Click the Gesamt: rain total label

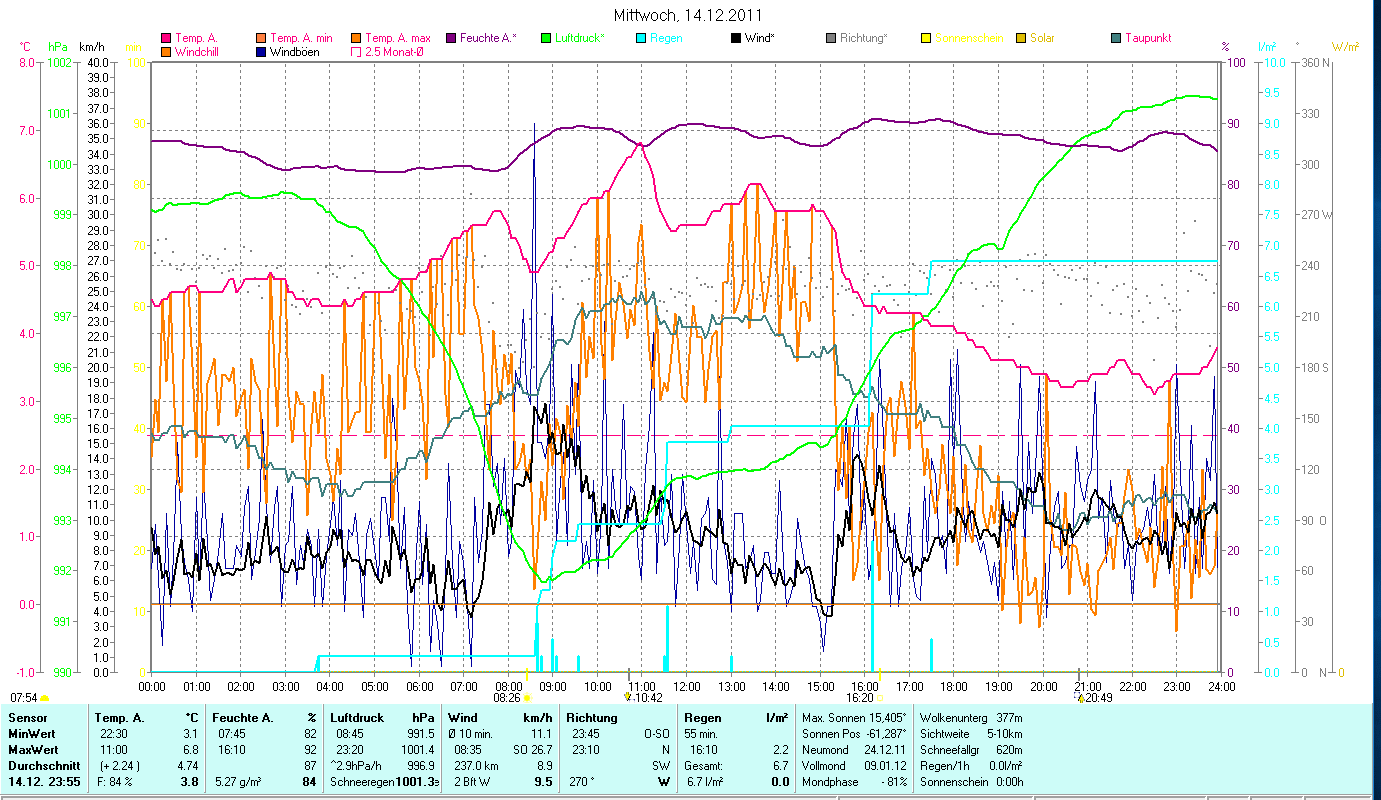tap(703, 766)
